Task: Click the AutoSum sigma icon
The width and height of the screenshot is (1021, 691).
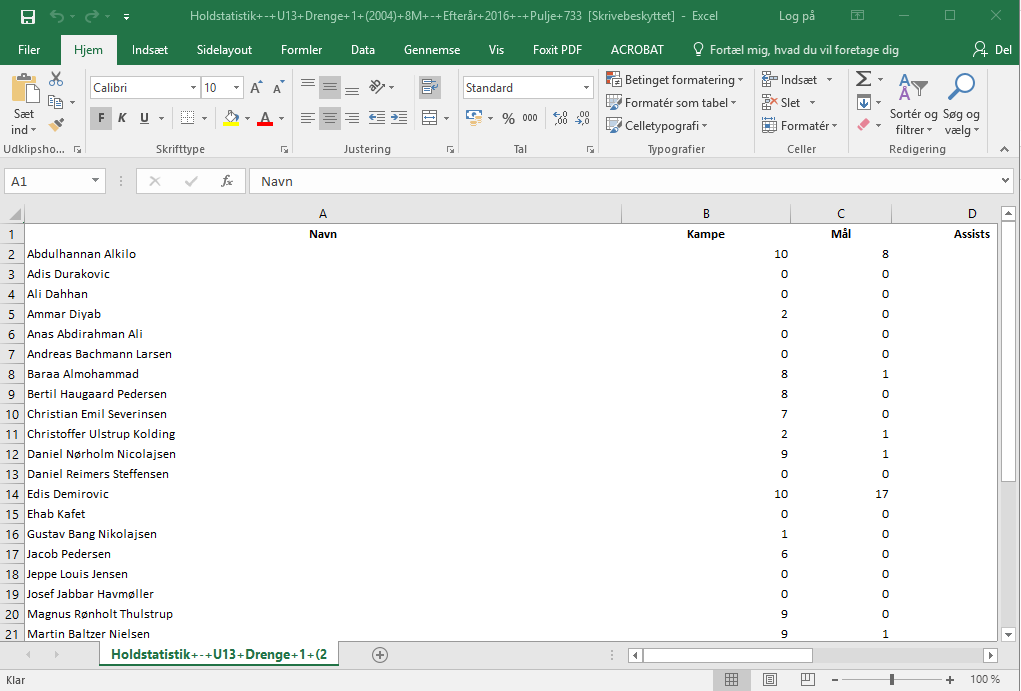Action: coord(863,79)
